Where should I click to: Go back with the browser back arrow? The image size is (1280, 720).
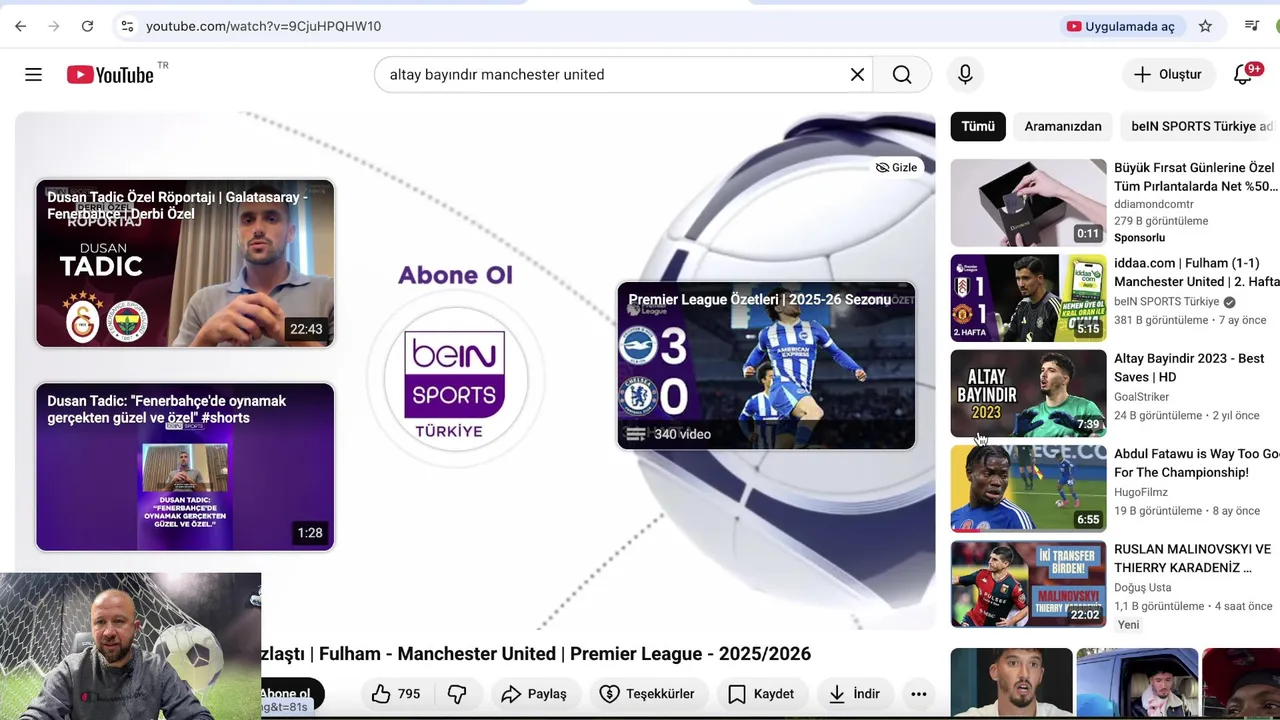pyautogui.click(x=21, y=26)
